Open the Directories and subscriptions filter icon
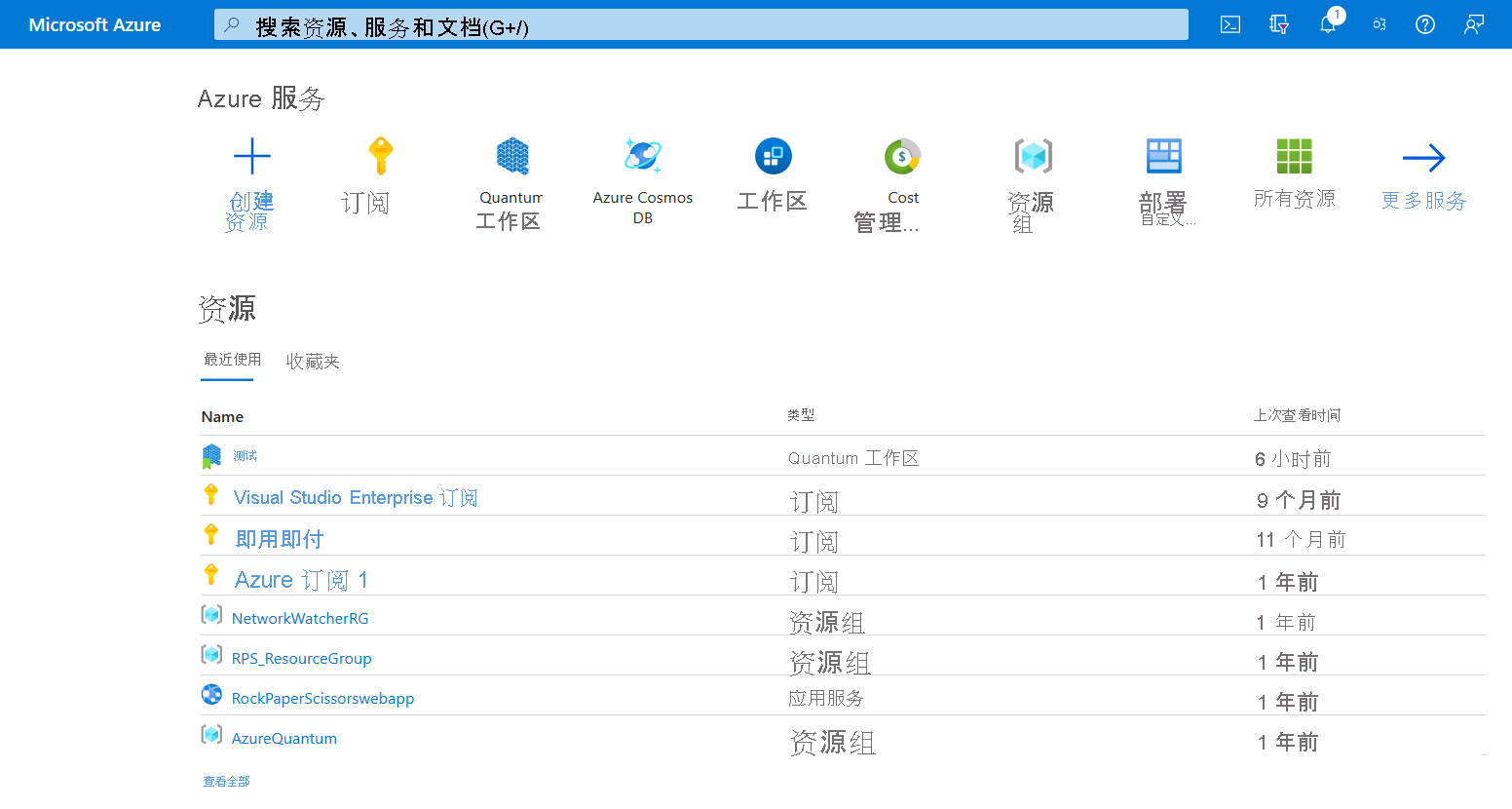The image size is (1512, 809). [x=1279, y=24]
